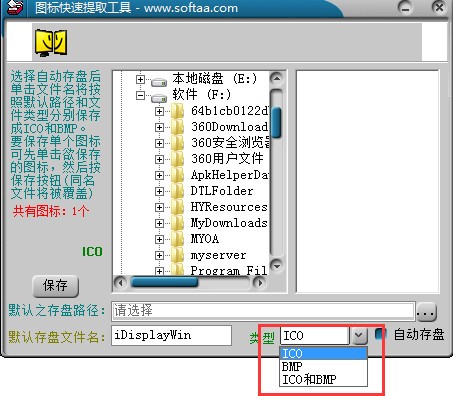Select the DTLFolder folder name
The image size is (453, 396).
click(x=222, y=191)
